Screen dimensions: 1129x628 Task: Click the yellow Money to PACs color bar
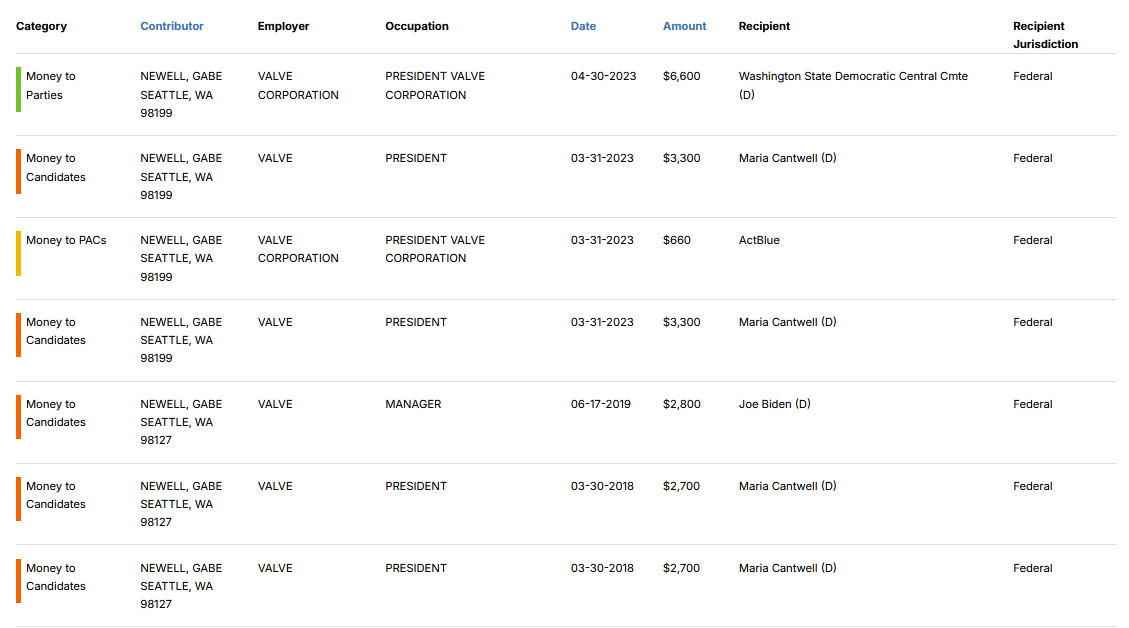[x=19, y=254]
